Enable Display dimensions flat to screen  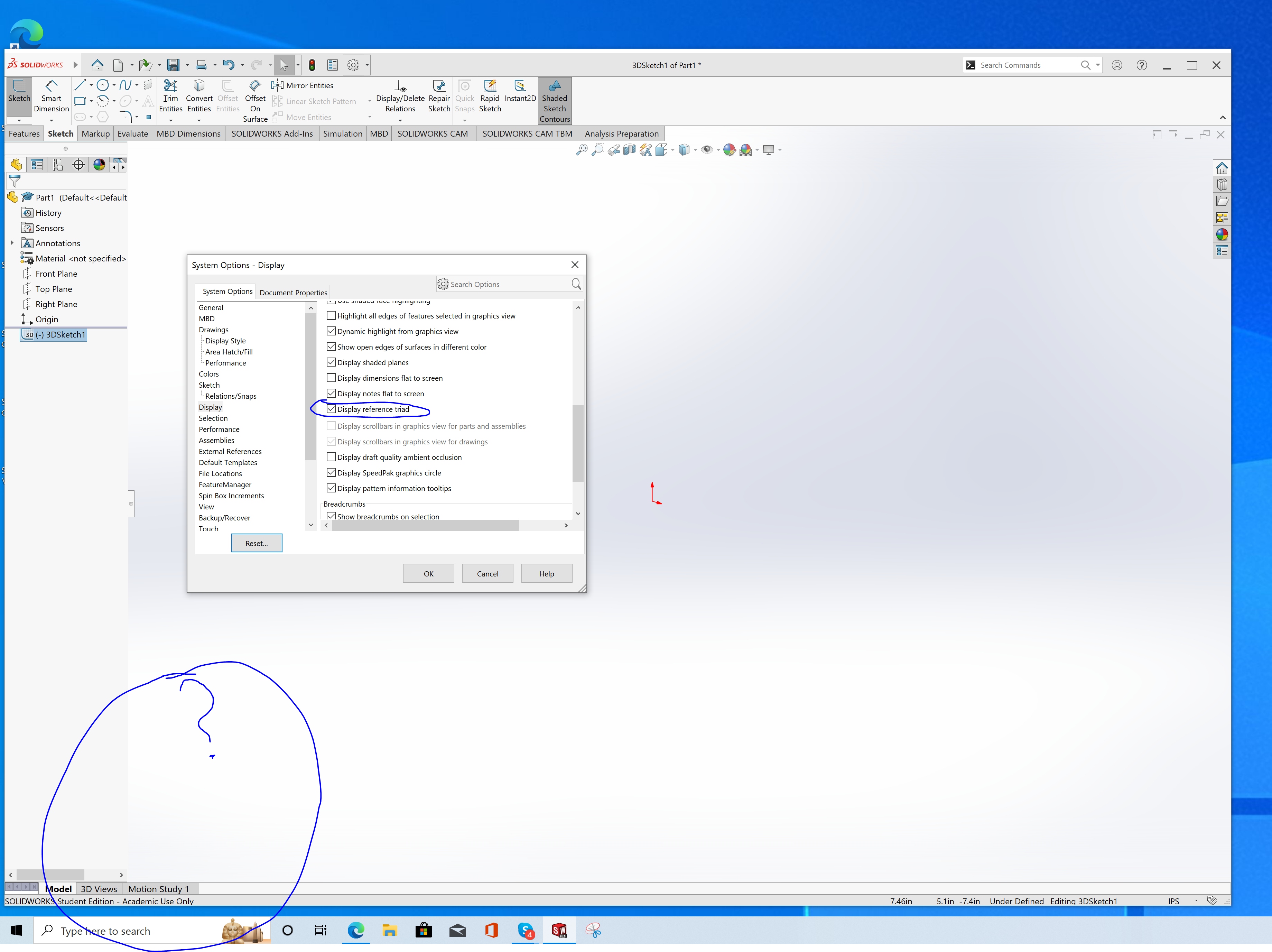click(331, 378)
